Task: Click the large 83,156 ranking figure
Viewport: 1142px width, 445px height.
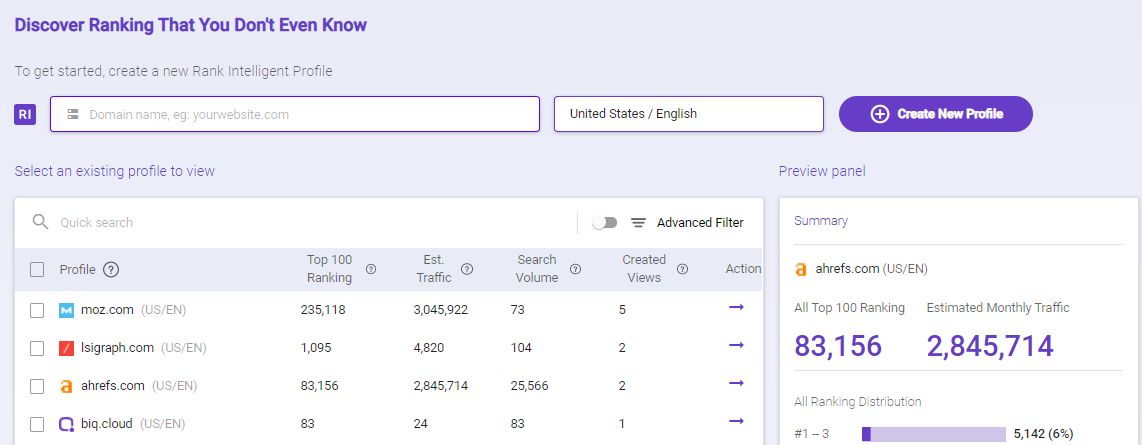Action: point(838,346)
